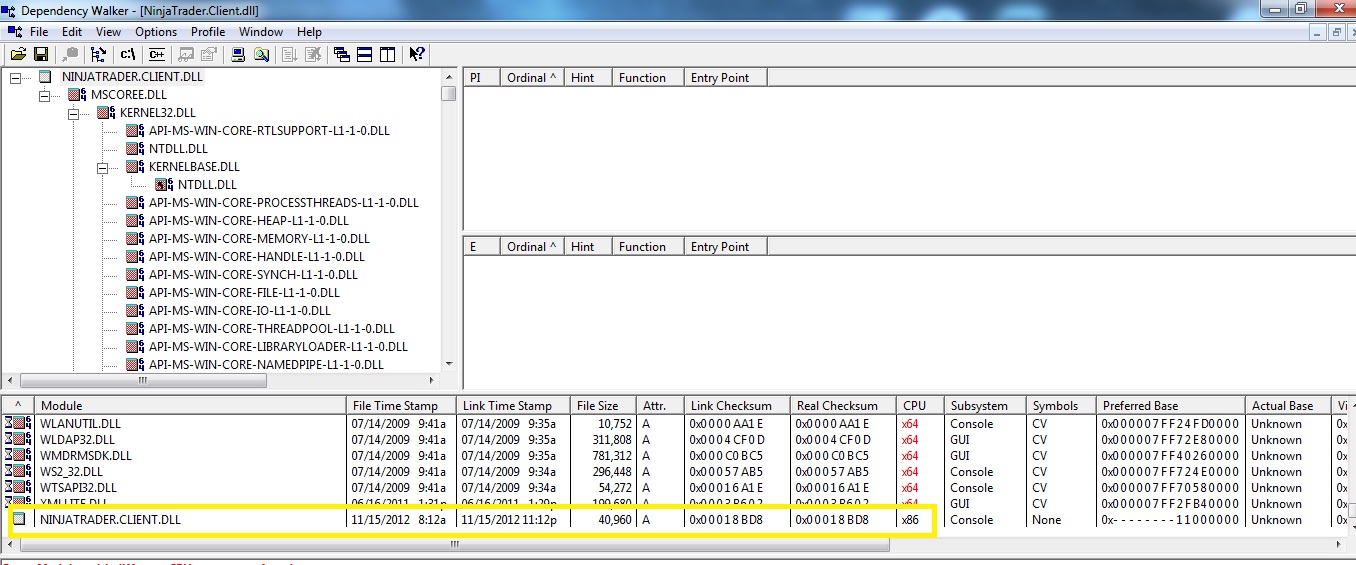This screenshot has height=565, width=1356.
Task: Select API-MS-WIN-CORE-PROCESSTHREADS-L1-1-0.DLL tree item
Action: tap(284, 203)
